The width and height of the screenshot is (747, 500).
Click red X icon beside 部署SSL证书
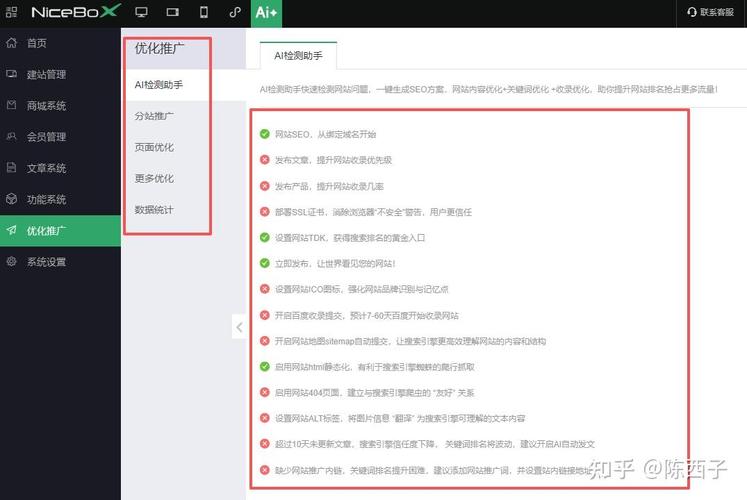265,211
